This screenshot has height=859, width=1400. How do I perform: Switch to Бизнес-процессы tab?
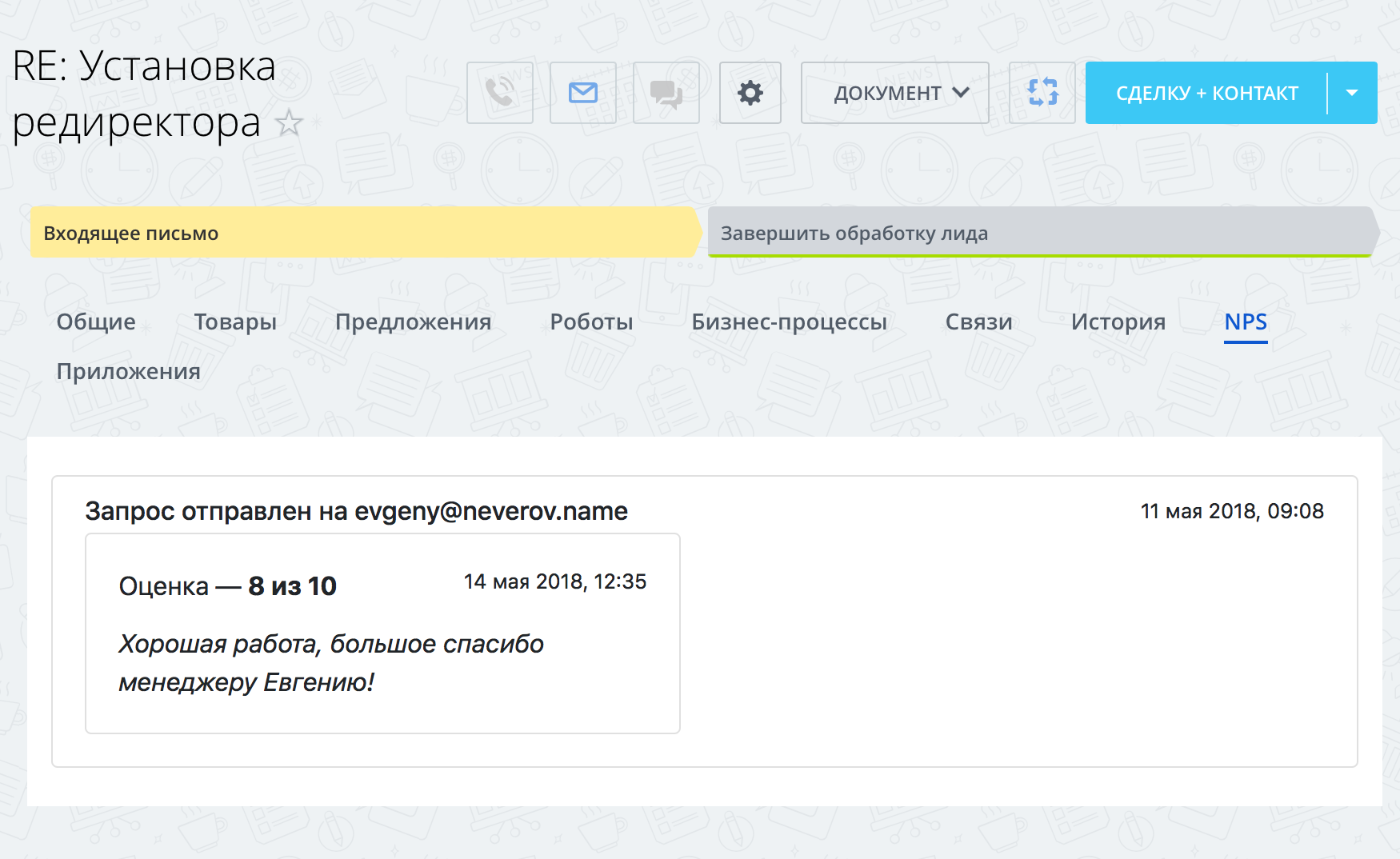point(789,322)
